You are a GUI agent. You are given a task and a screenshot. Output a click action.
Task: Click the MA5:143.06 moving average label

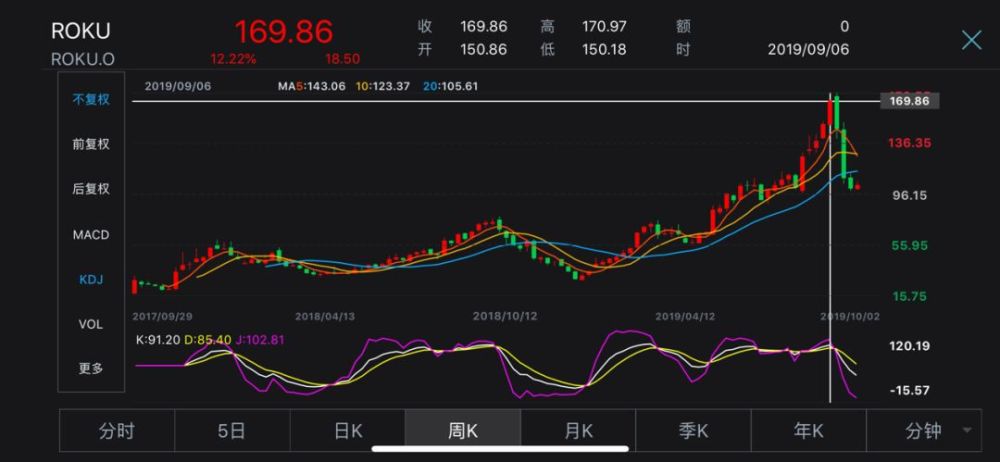pyautogui.click(x=311, y=86)
